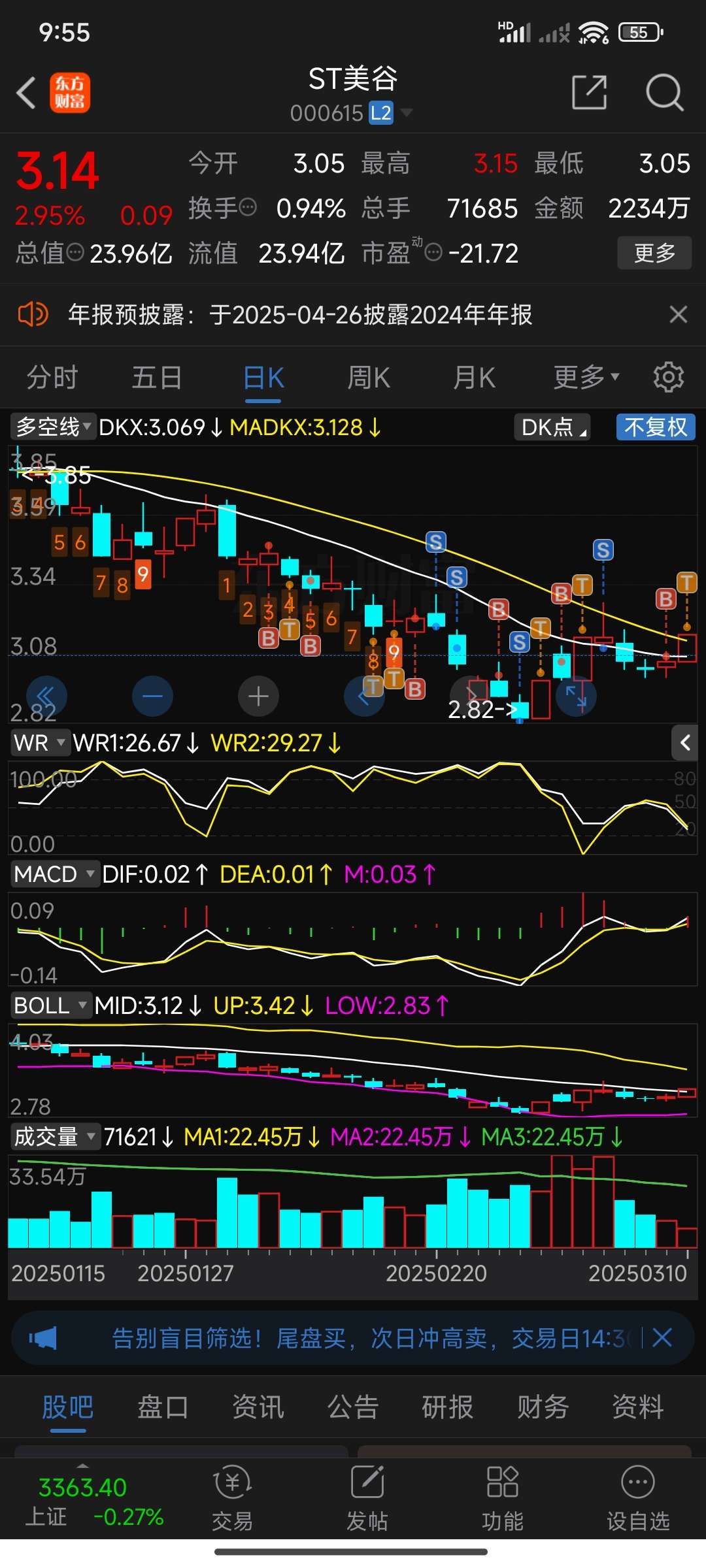
Task: Open the WR indicator dropdown
Action: coord(40,743)
